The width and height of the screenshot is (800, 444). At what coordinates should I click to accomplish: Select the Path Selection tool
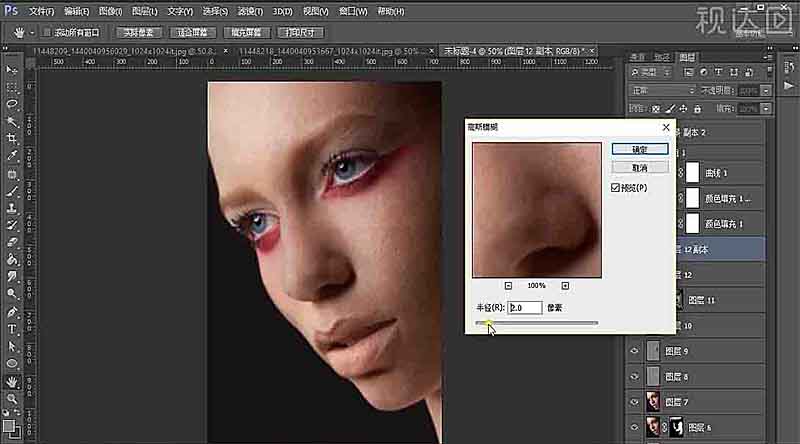(12, 347)
